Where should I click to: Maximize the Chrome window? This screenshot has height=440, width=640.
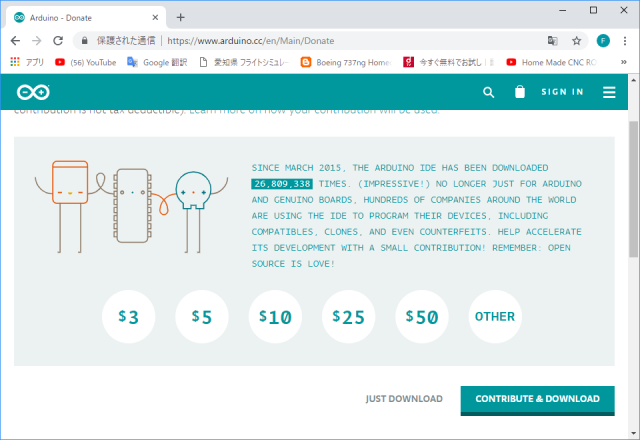click(x=593, y=10)
